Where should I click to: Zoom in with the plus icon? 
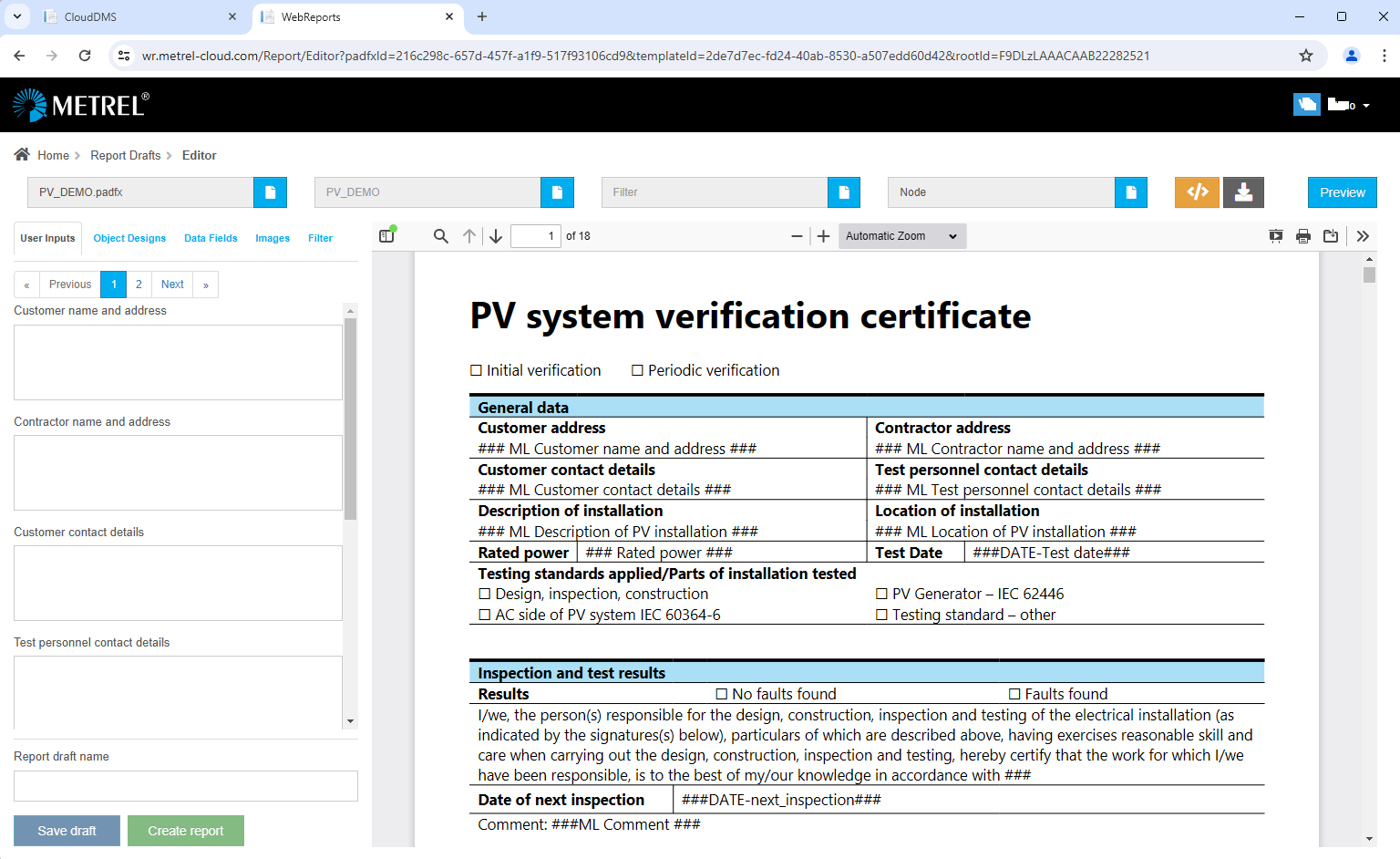[823, 236]
